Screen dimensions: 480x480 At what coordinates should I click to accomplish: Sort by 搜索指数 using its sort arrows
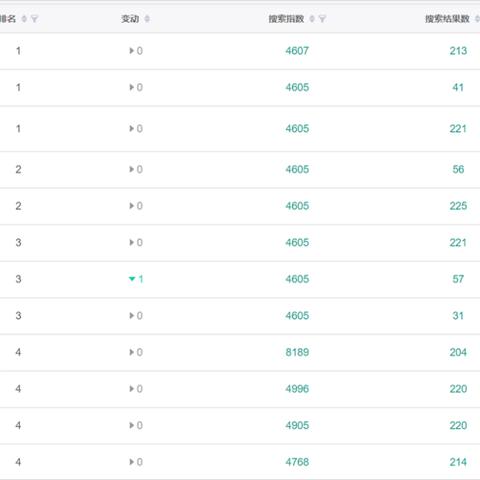[x=312, y=19]
